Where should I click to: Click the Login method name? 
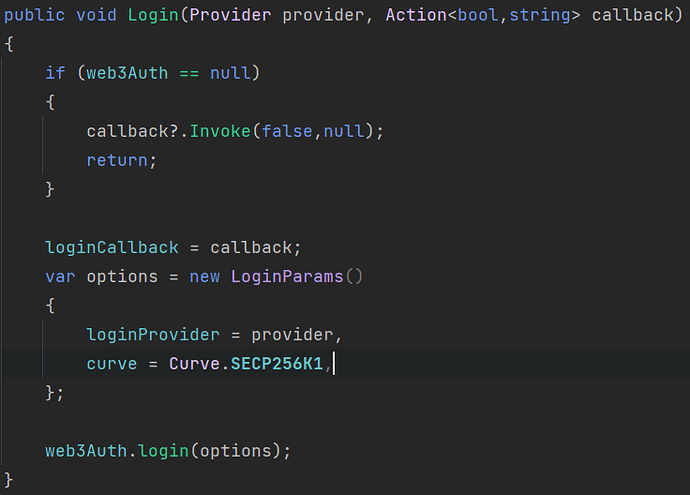click(150, 16)
